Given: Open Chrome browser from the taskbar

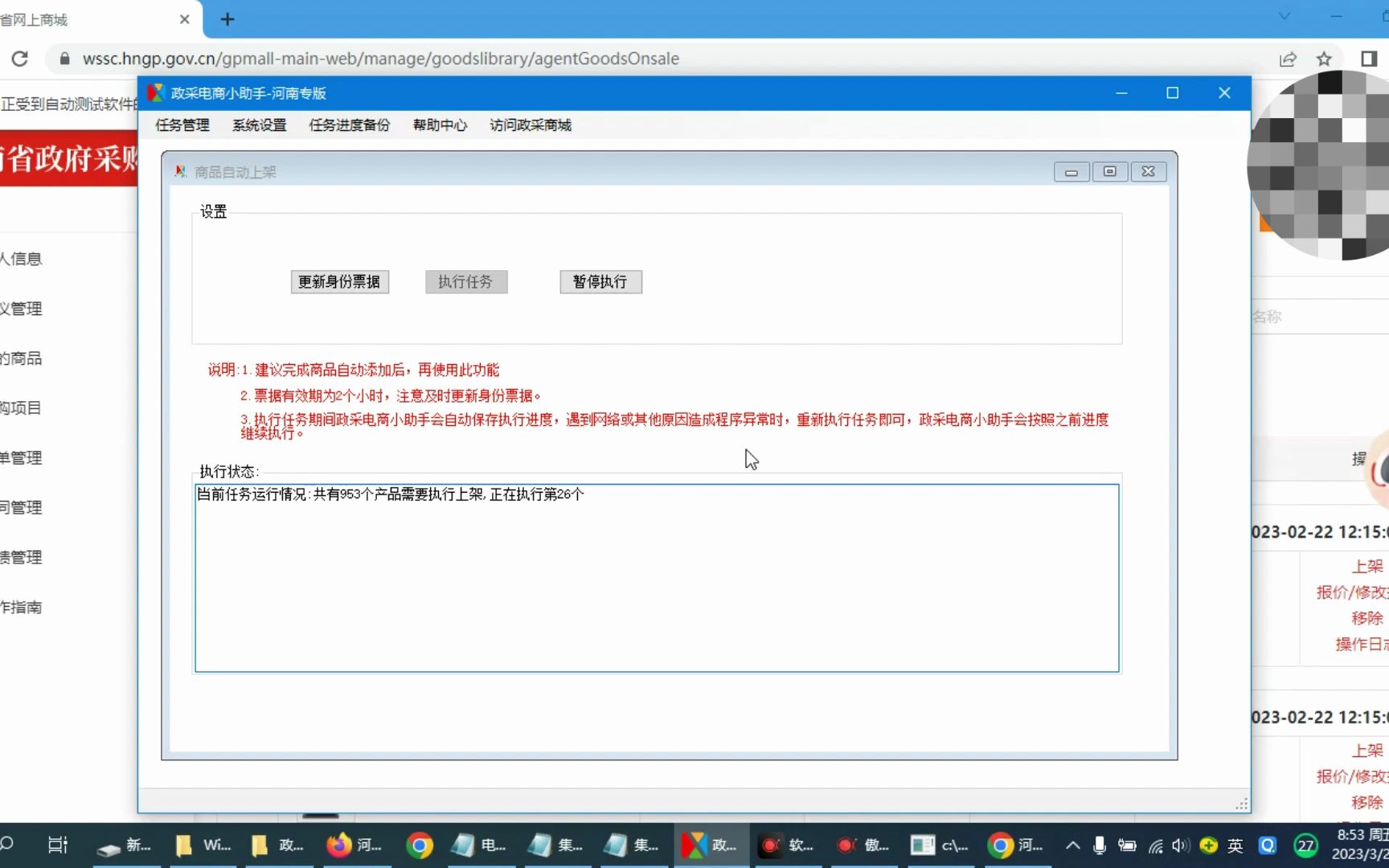Looking at the screenshot, I should click(x=419, y=845).
